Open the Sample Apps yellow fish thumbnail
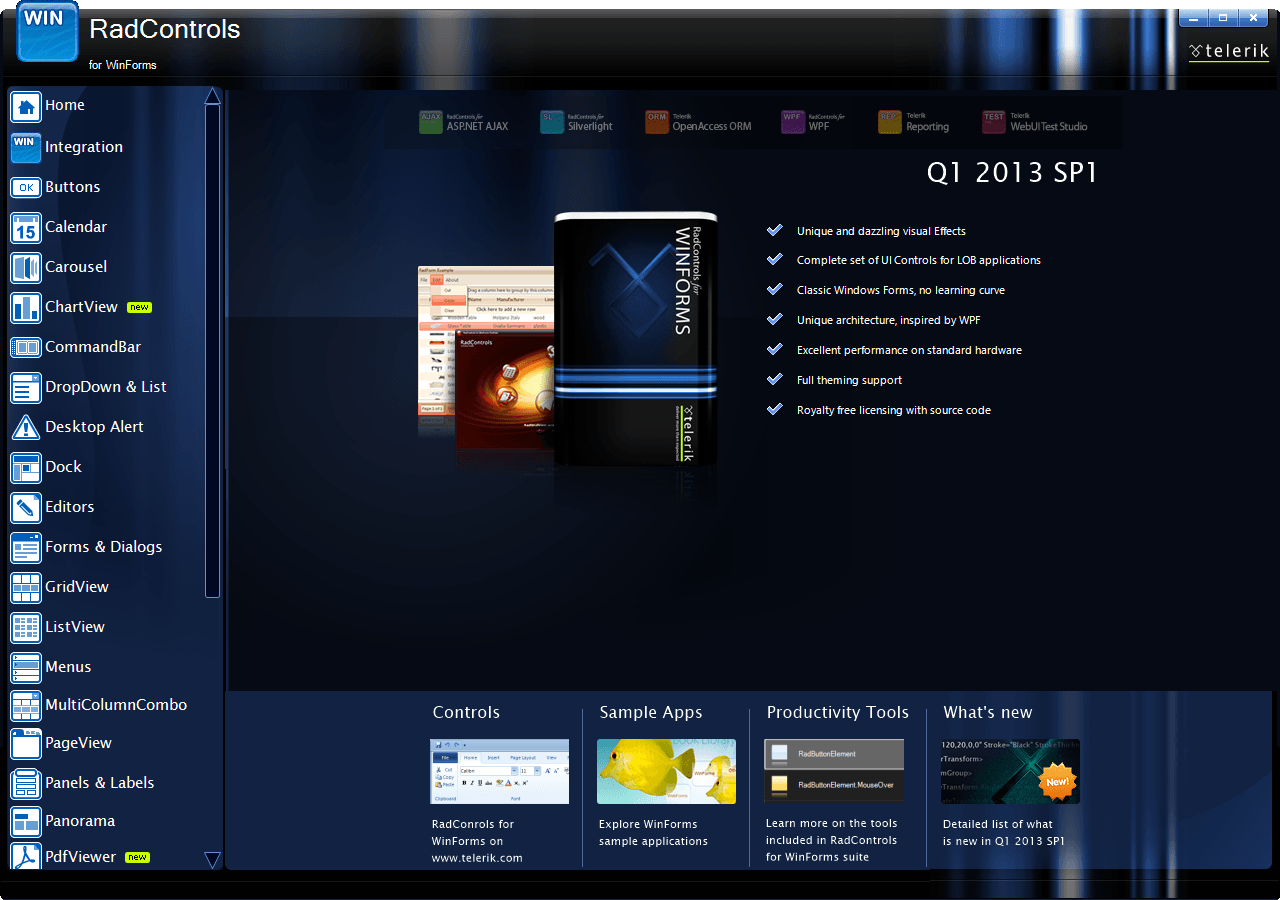 [x=666, y=772]
